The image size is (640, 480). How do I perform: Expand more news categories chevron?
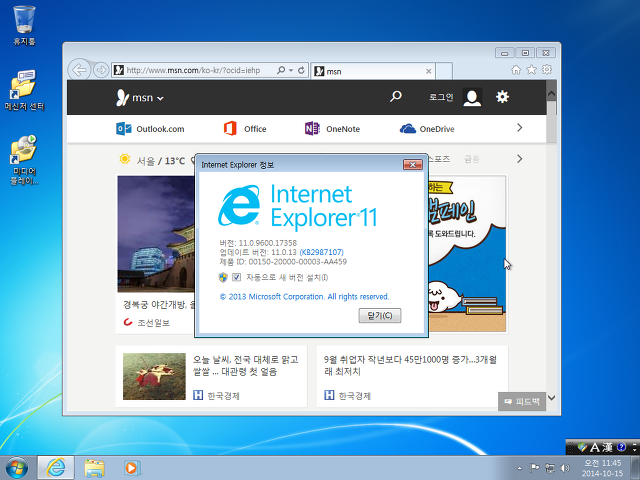tap(520, 159)
